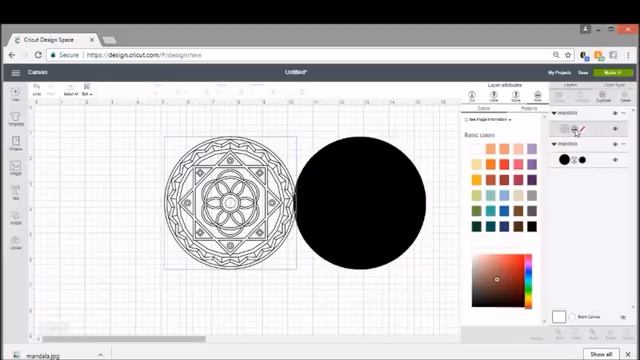The width and height of the screenshot is (640, 360).
Task: Click the Group icon in Layers panel
Action: [x=559, y=97]
